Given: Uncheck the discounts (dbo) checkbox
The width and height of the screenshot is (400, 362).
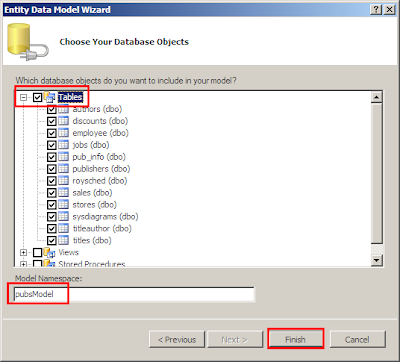Looking at the screenshot, I should tap(52, 121).
